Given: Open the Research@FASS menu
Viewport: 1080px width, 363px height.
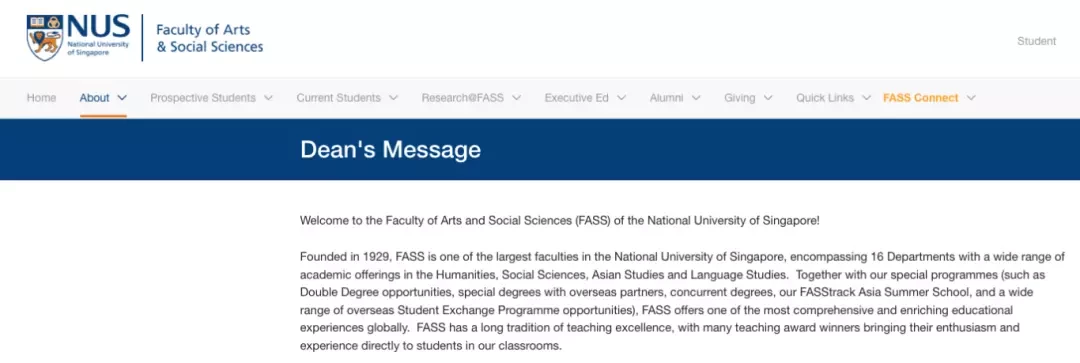Looking at the screenshot, I should click(462, 98).
